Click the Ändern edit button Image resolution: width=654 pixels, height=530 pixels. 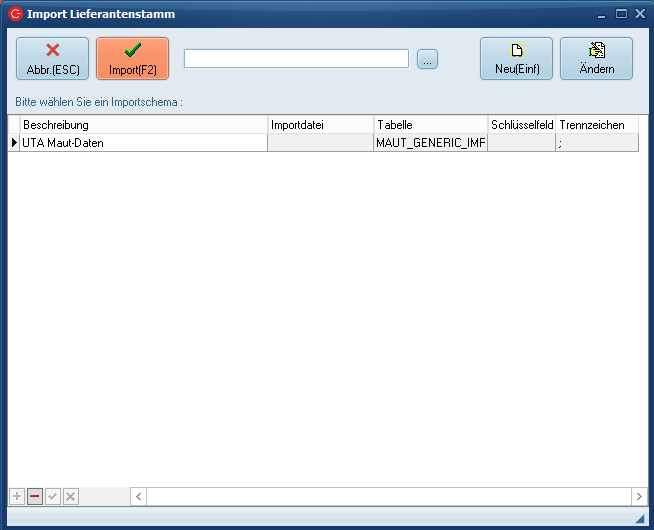(x=596, y=59)
